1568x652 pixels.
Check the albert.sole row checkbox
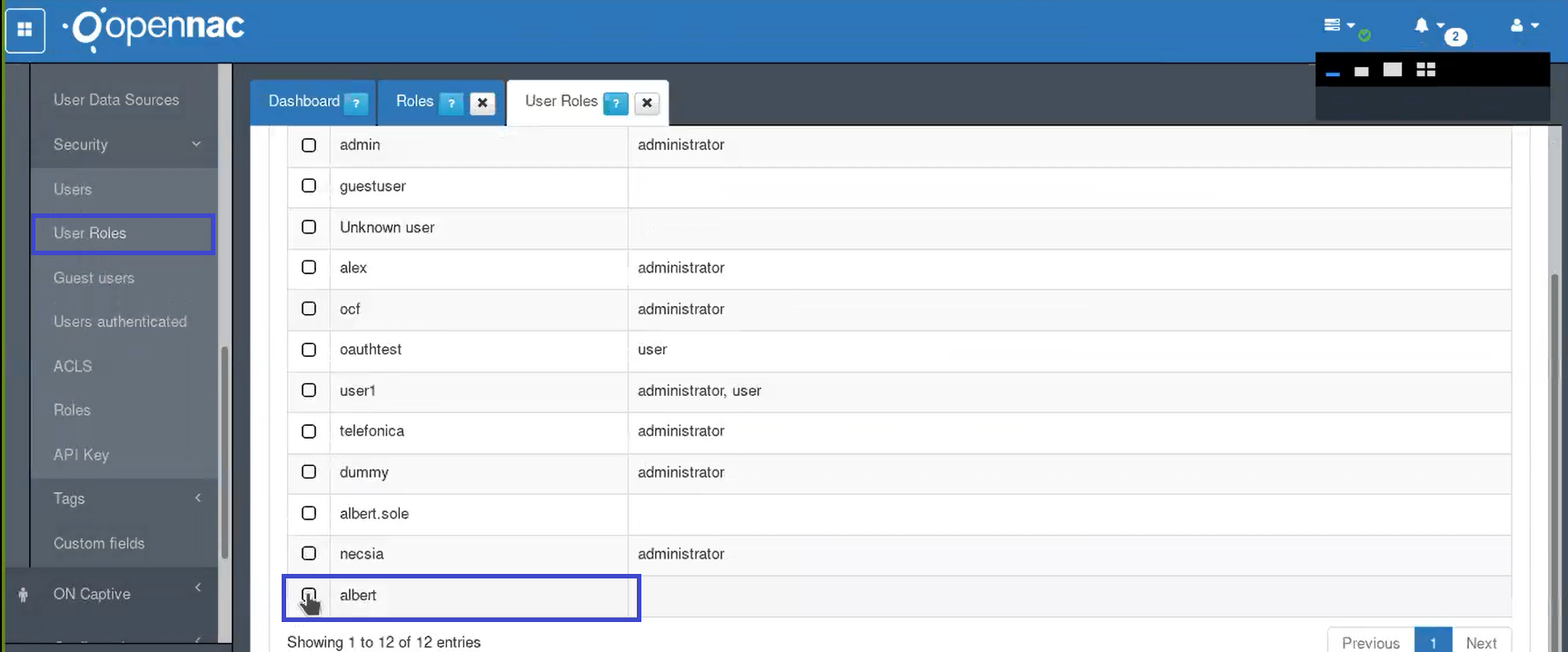(309, 513)
